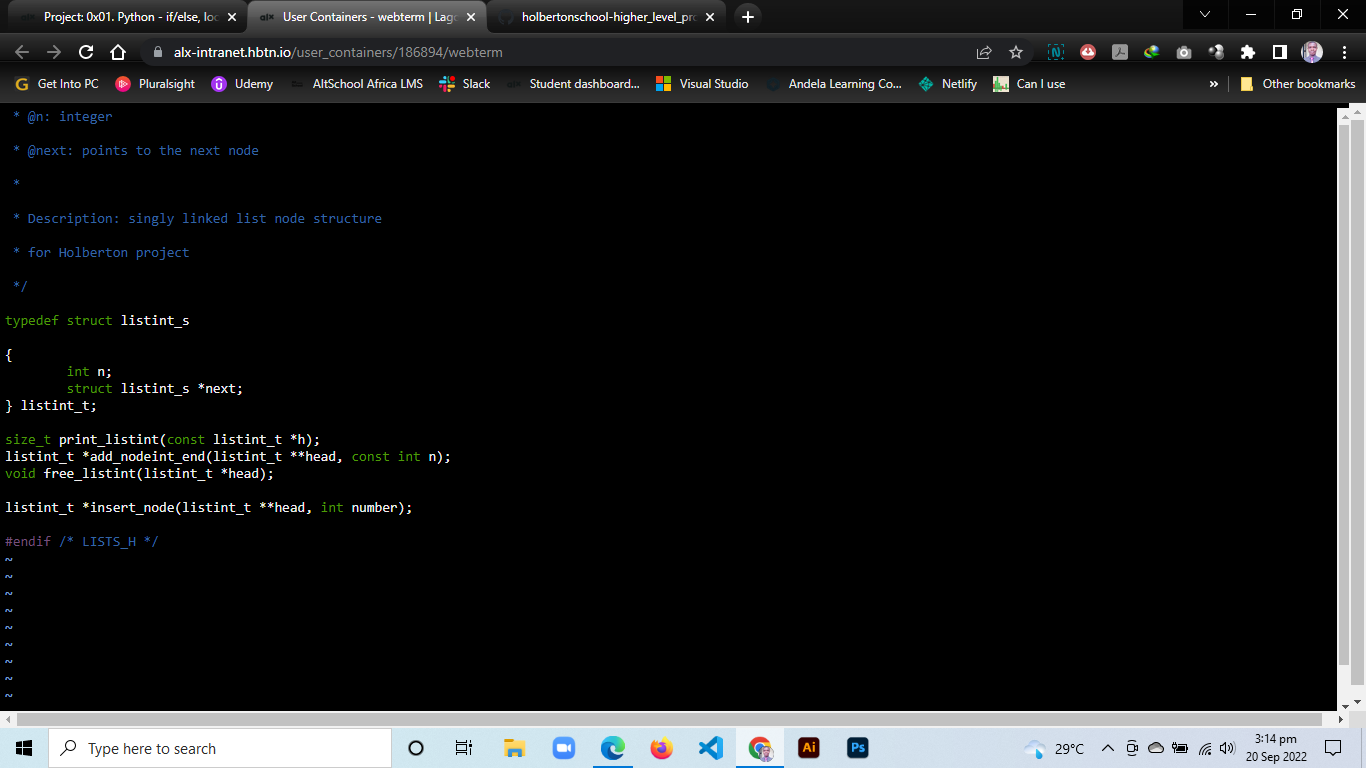Switch to holbertonschool-higher_level tab
Viewport: 1366px width, 768px height.
point(608,17)
